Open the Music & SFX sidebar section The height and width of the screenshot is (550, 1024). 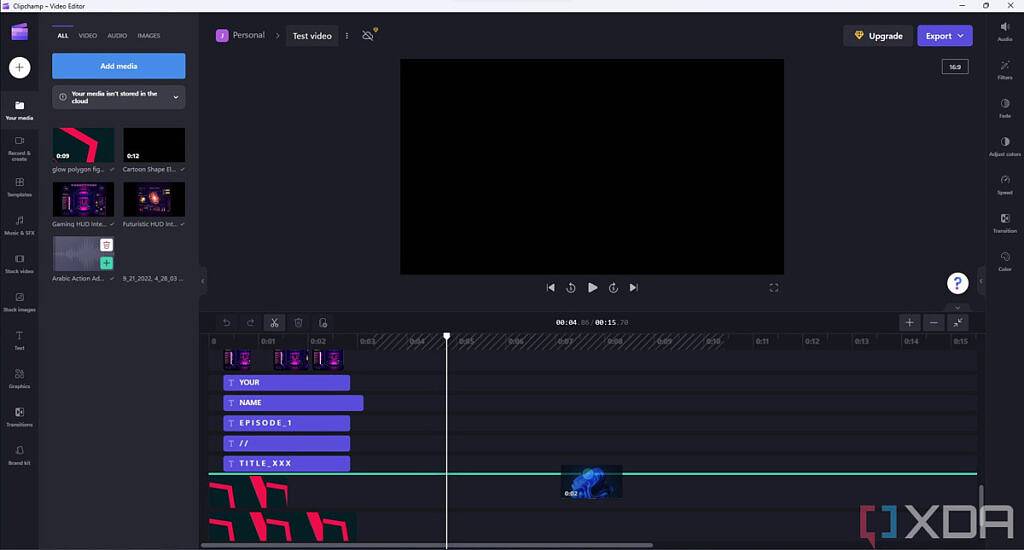[19, 225]
